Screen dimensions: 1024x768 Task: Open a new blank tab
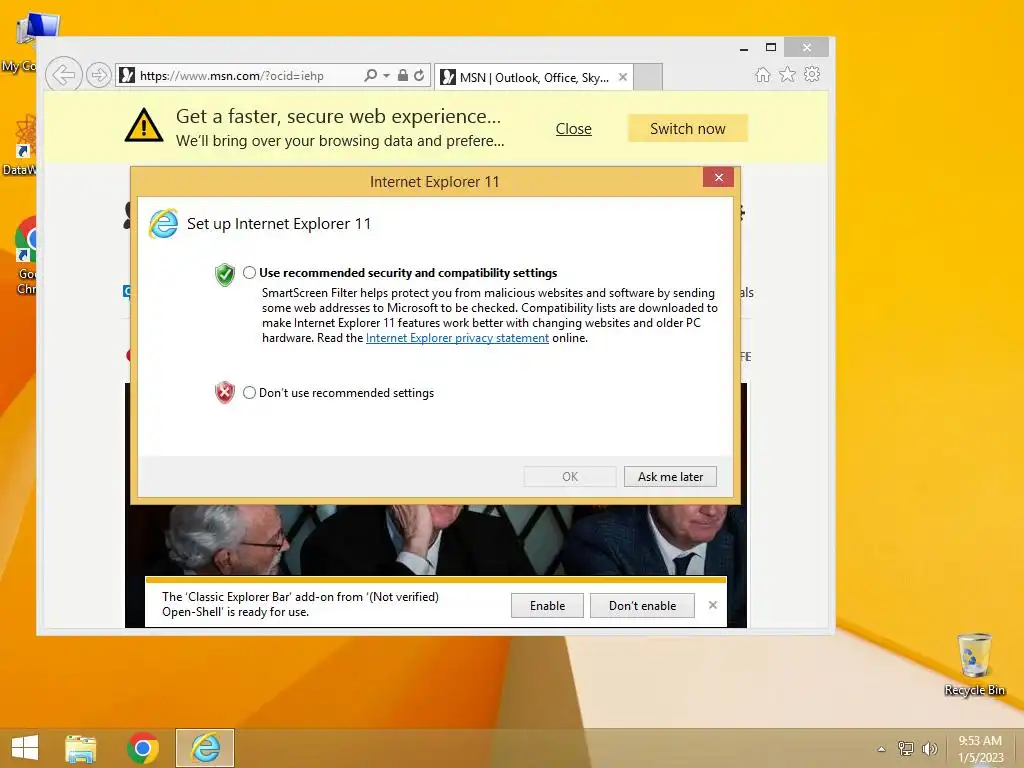tap(648, 77)
